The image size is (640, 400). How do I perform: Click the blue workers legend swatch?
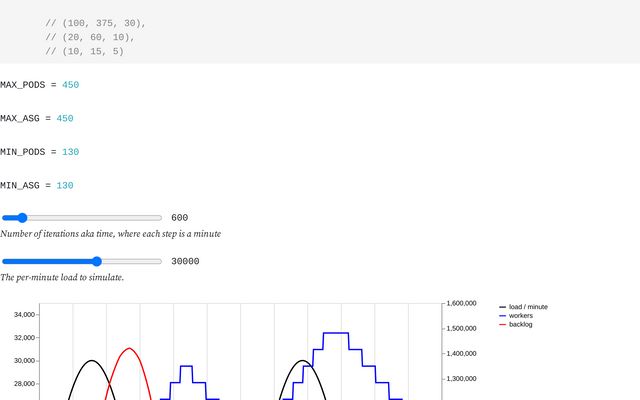click(x=502, y=316)
